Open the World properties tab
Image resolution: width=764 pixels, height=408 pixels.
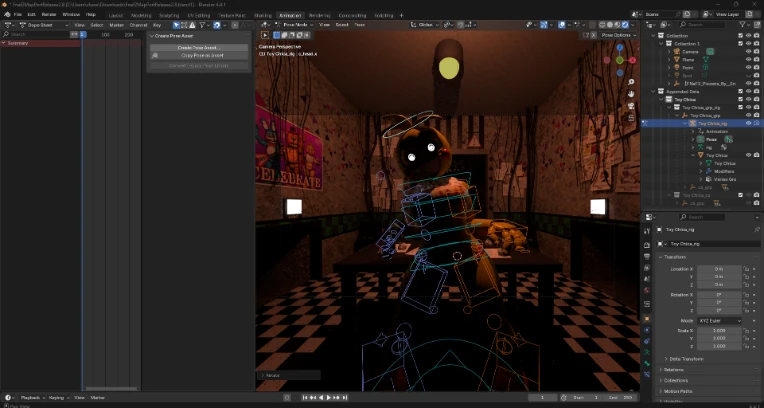click(x=647, y=290)
